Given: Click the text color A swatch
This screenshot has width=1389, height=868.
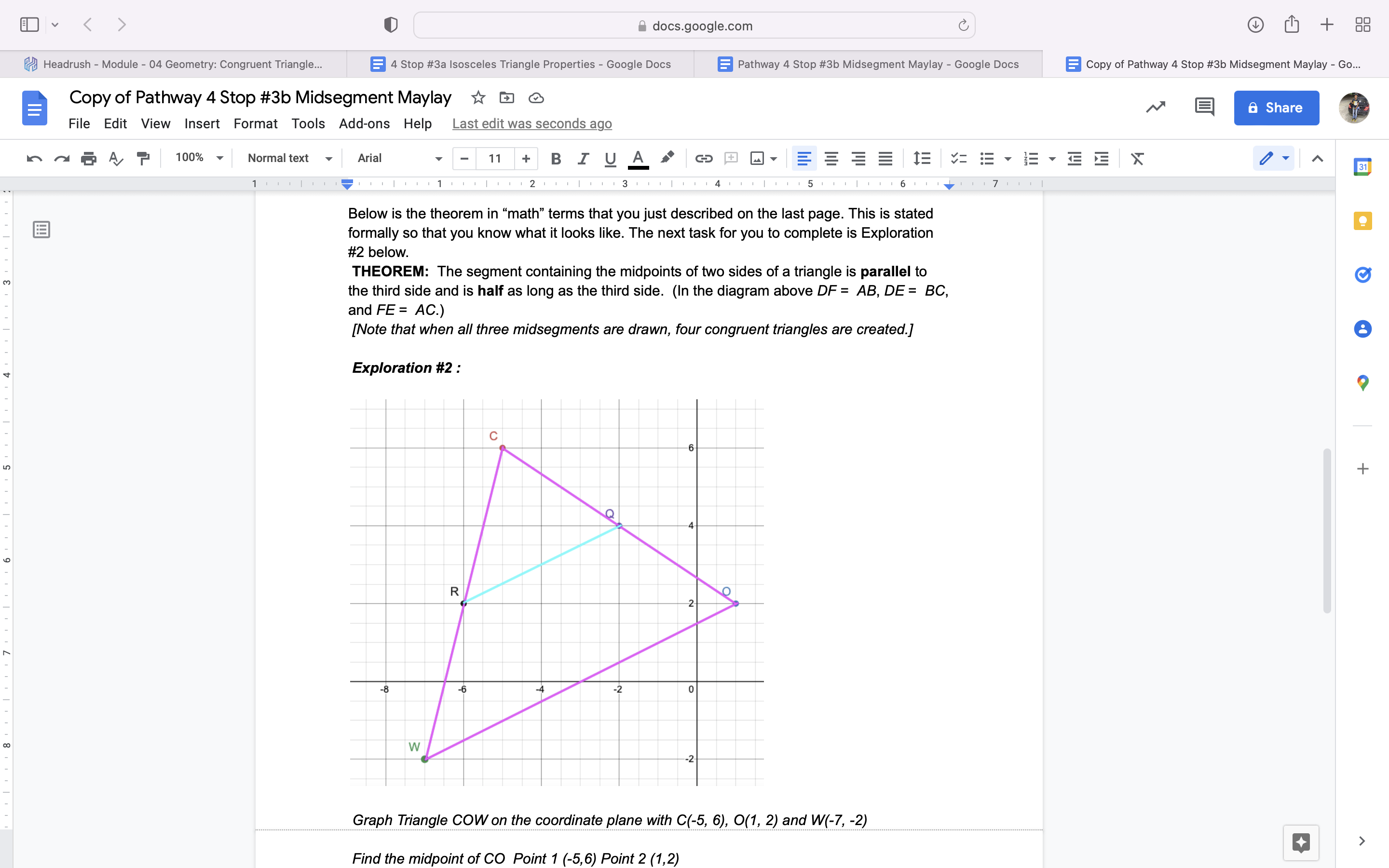Looking at the screenshot, I should point(638,159).
